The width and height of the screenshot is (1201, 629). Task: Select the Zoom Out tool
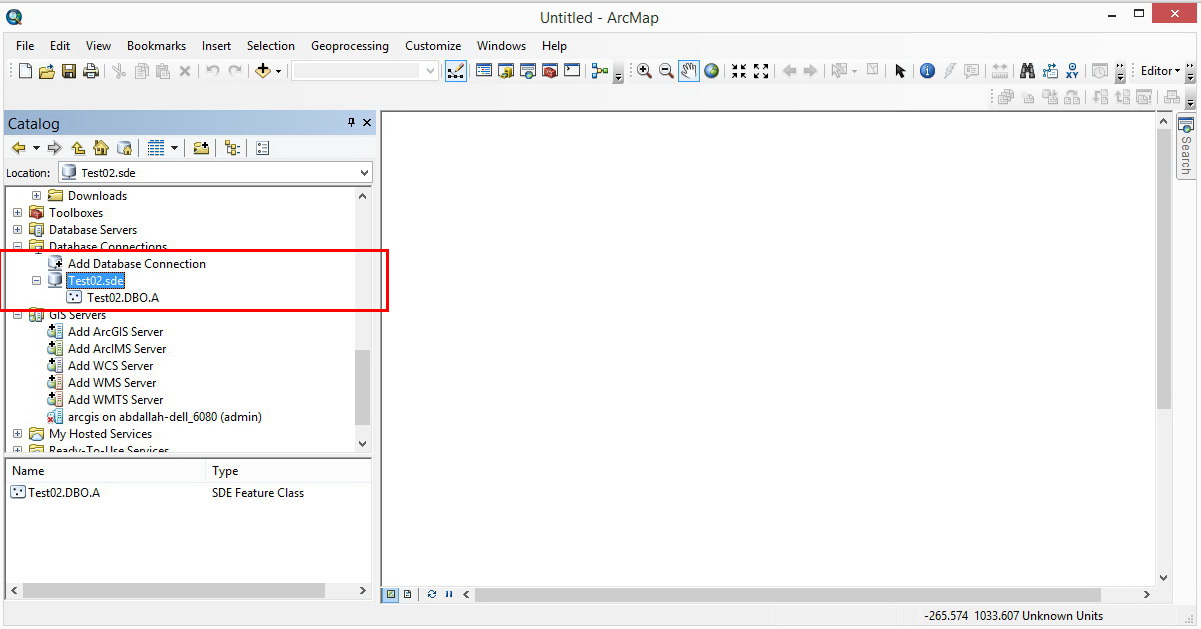pyautogui.click(x=667, y=71)
